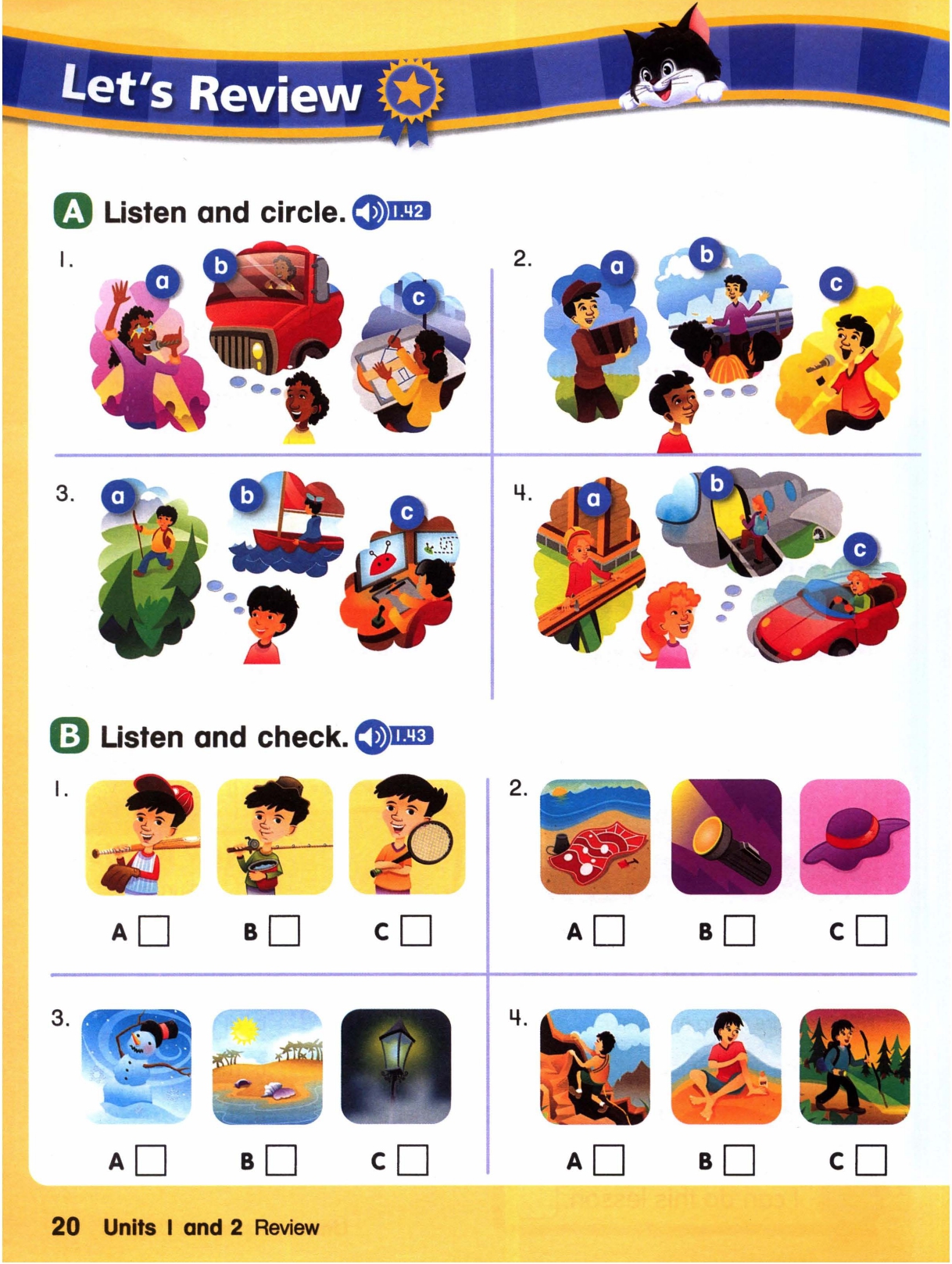Check box B under the flashlight picture

[739, 931]
